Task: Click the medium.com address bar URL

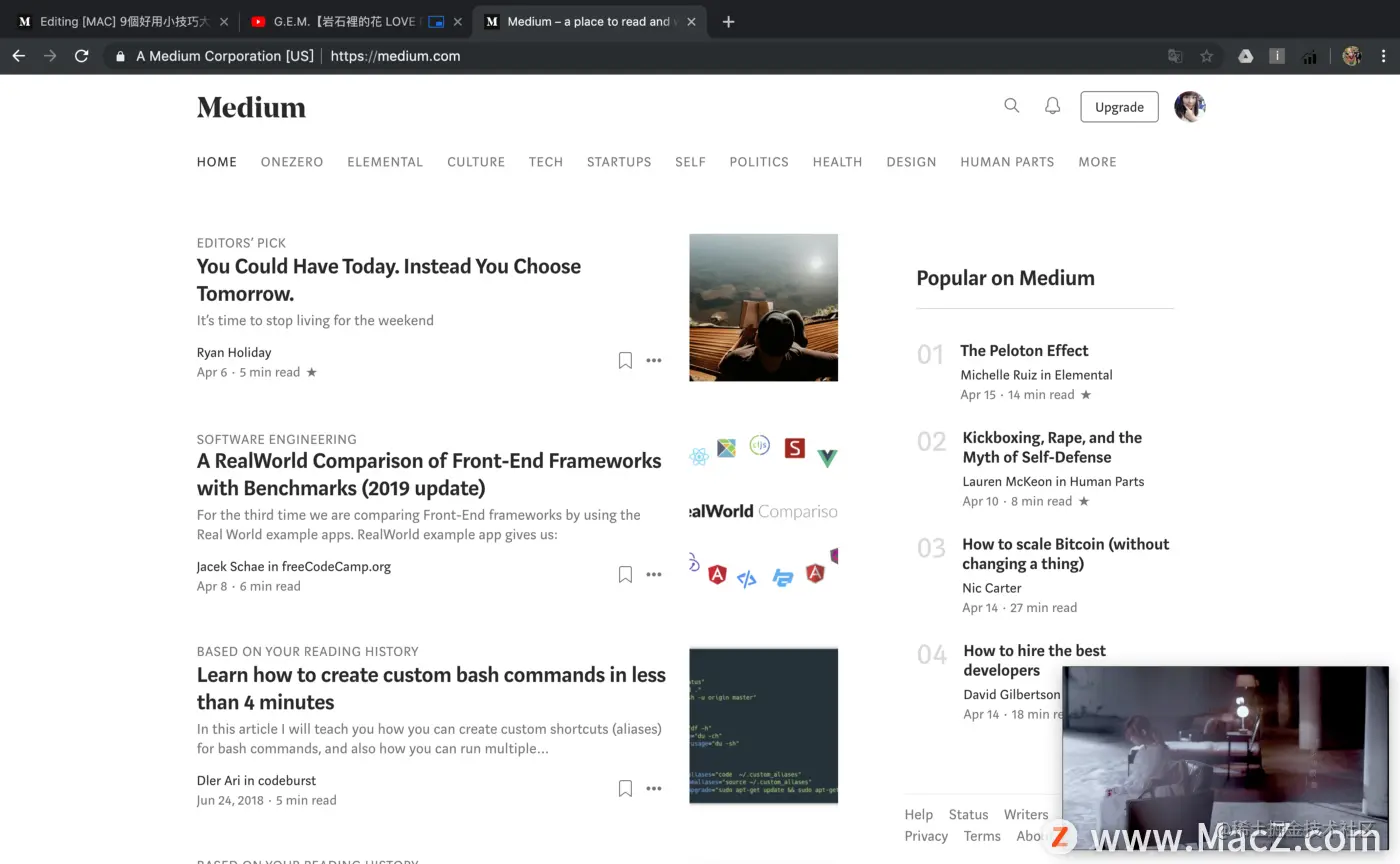Action: pos(395,56)
